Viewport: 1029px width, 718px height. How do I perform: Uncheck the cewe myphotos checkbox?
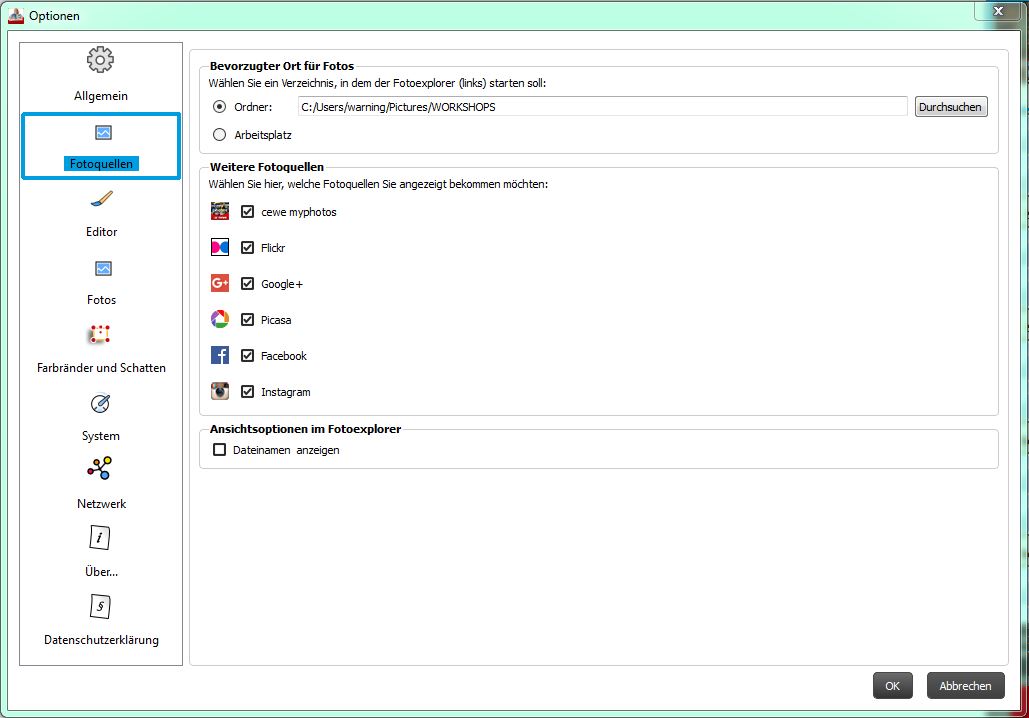[x=248, y=212]
